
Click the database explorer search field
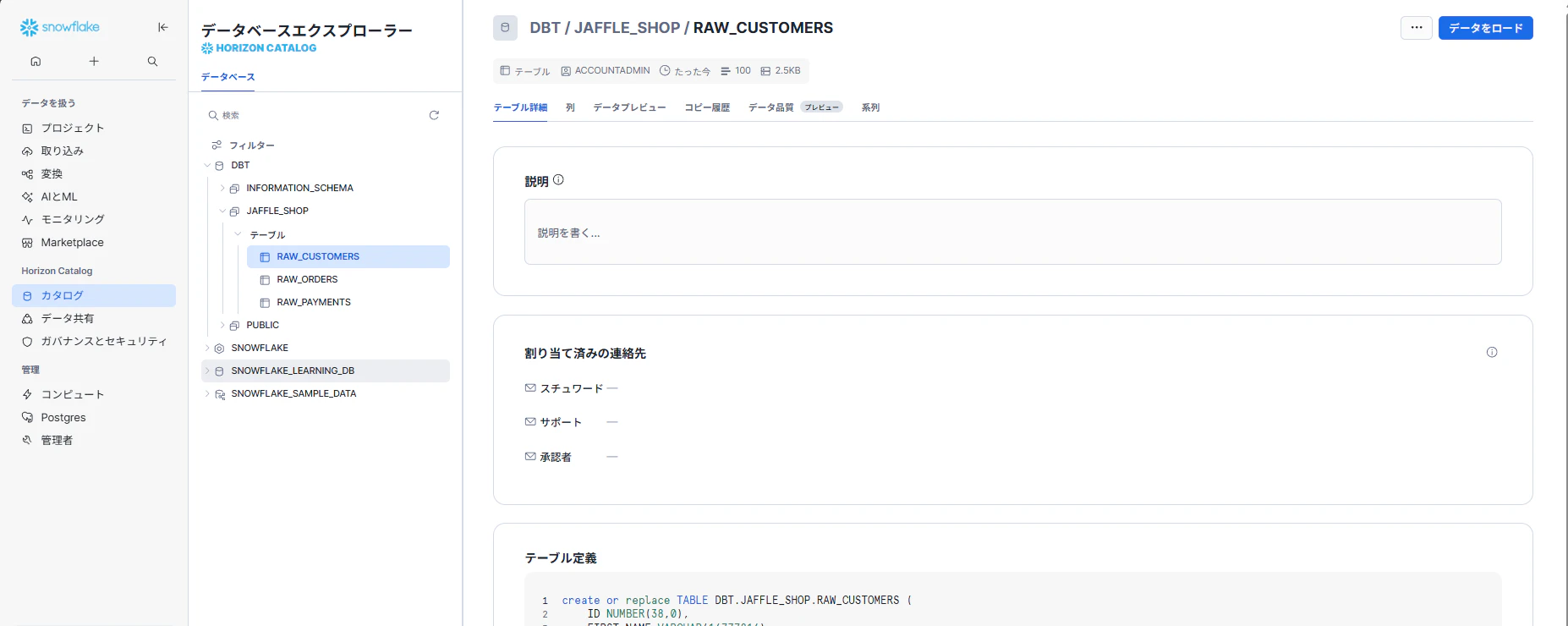point(313,115)
